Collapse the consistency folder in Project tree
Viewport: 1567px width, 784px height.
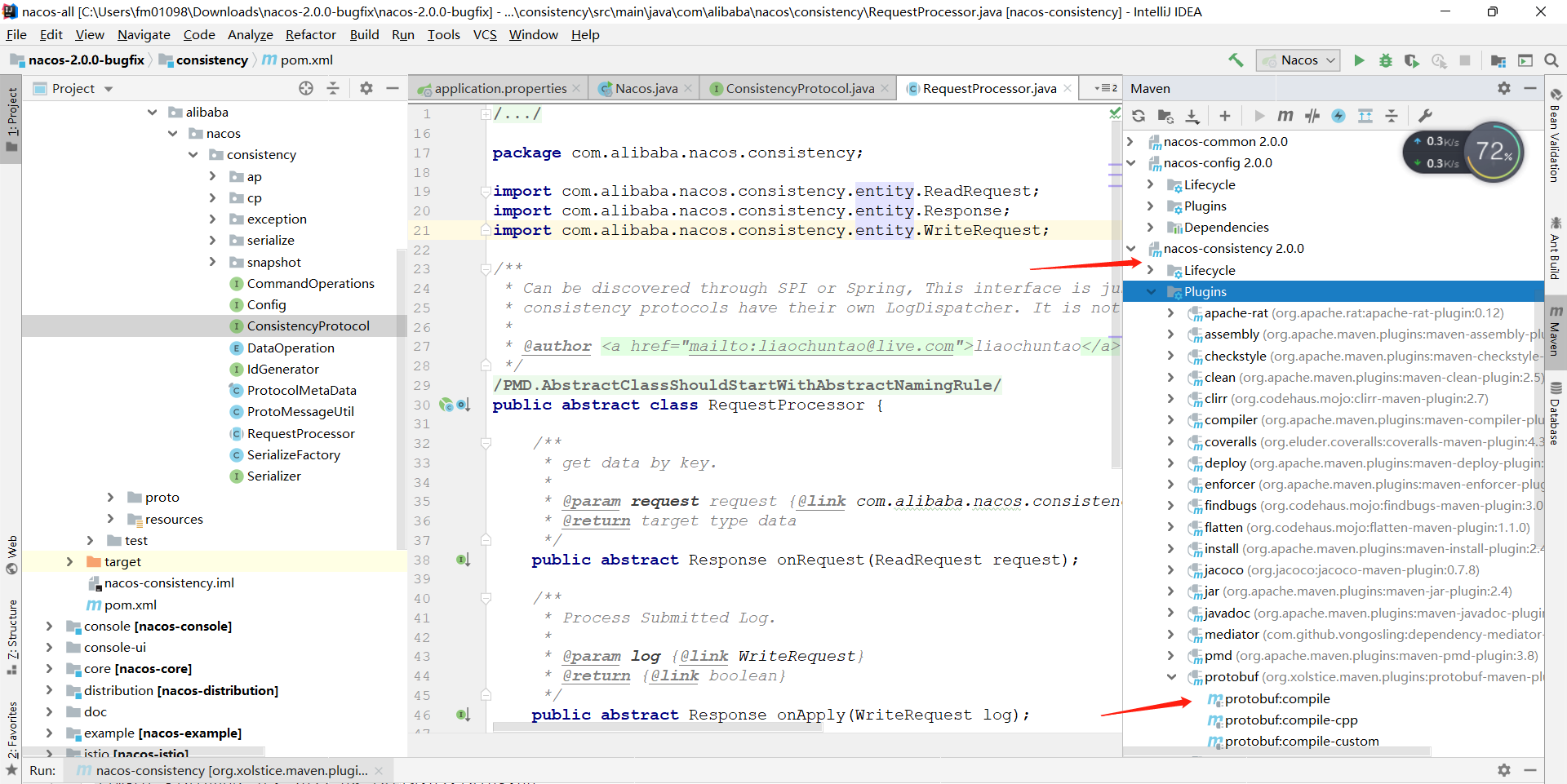coord(193,155)
